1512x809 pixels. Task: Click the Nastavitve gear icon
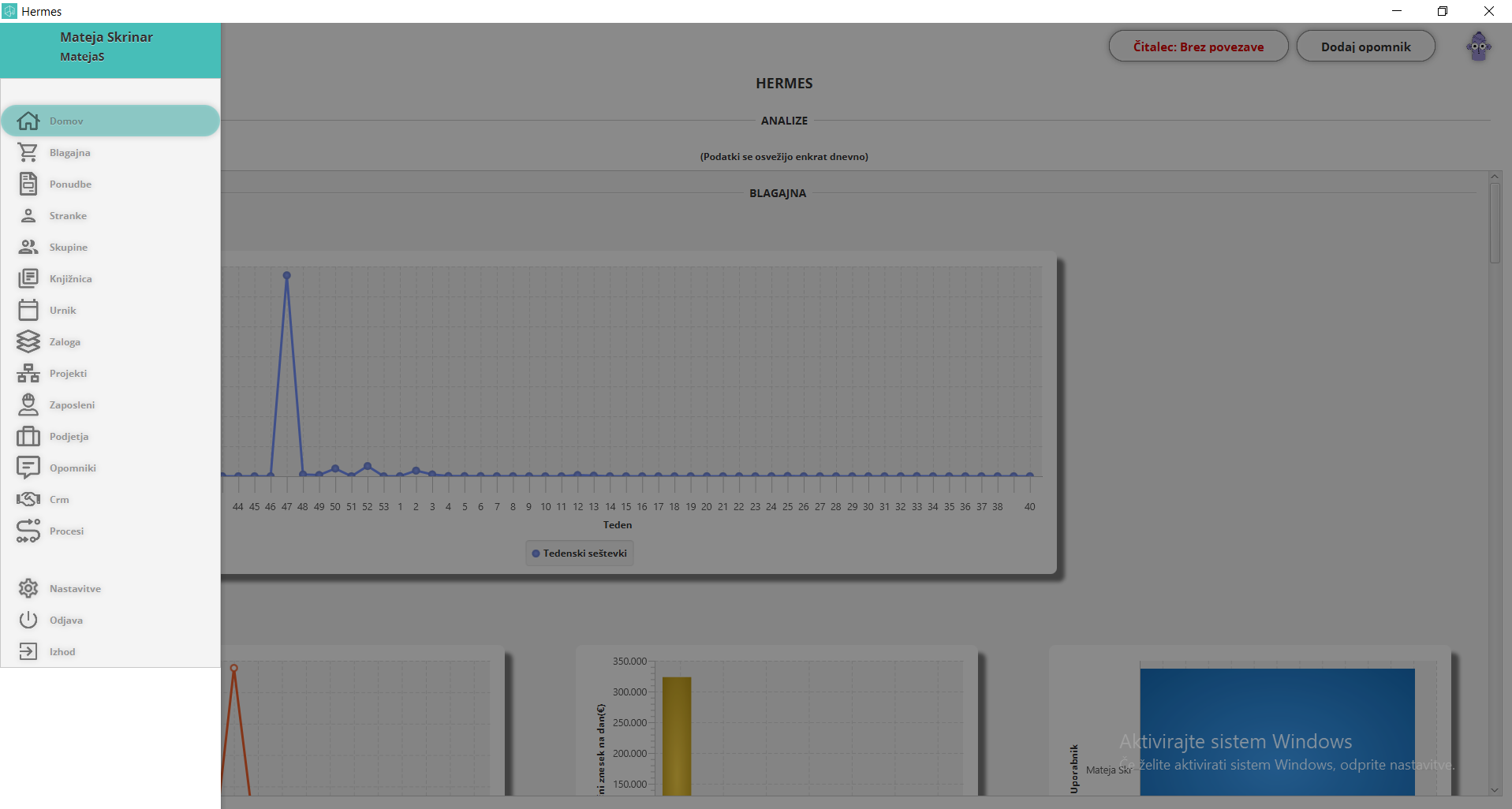click(28, 588)
